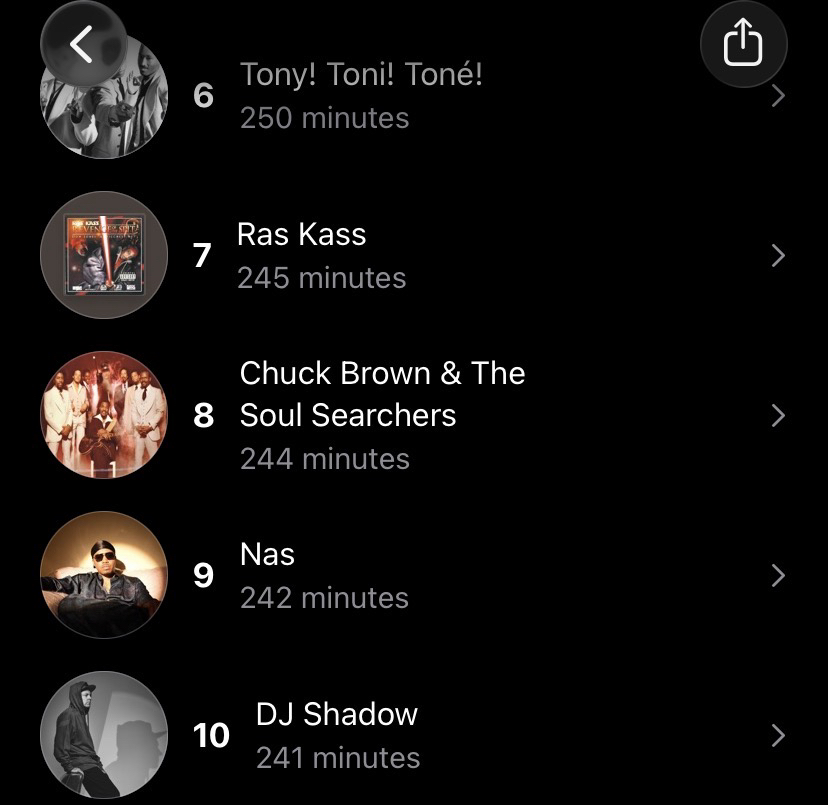Image resolution: width=828 pixels, height=805 pixels.
Task: Select the Tony! Toni! Toné! artist name
Action: tap(361, 74)
